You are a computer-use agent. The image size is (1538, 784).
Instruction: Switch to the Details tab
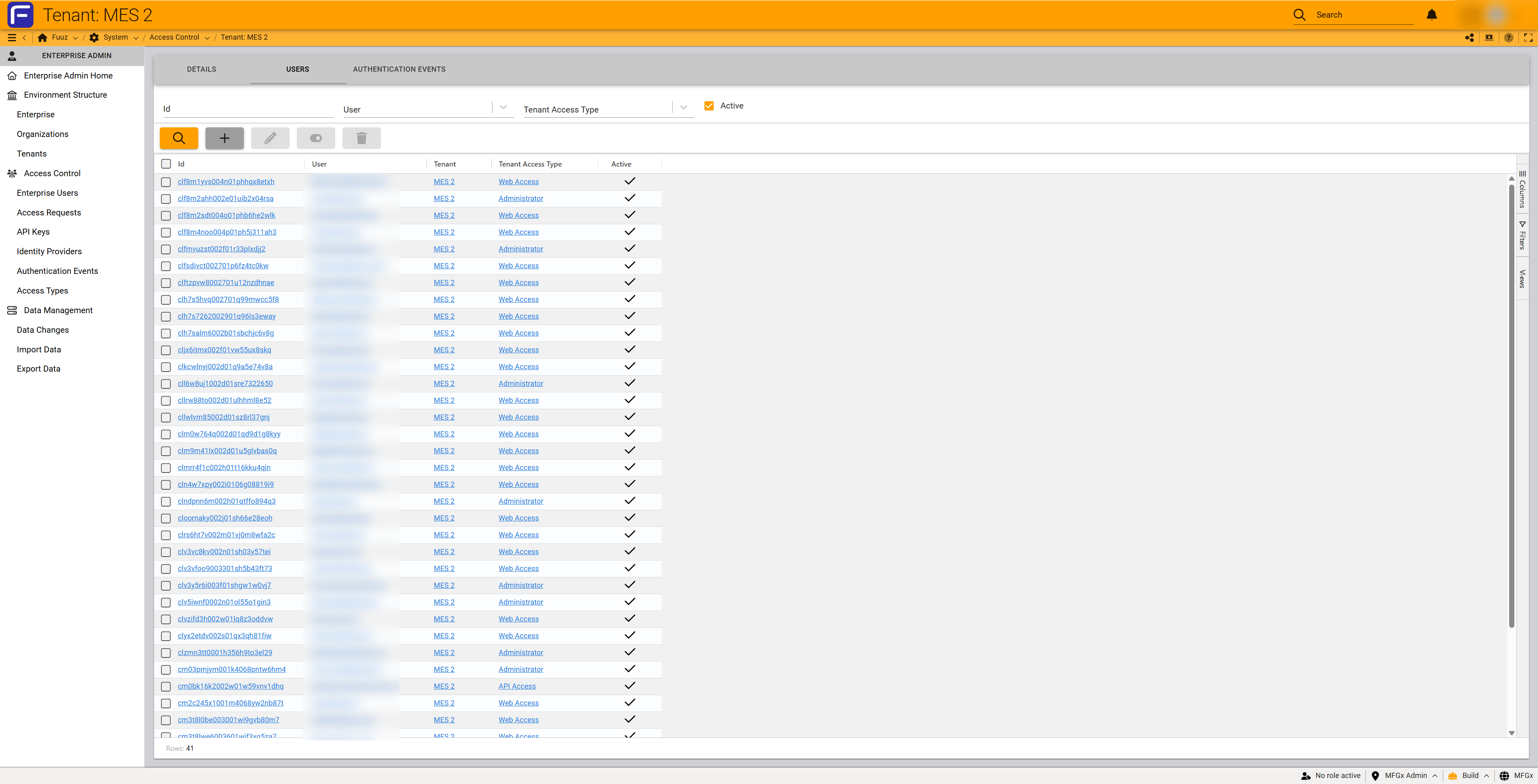pyautogui.click(x=201, y=69)
